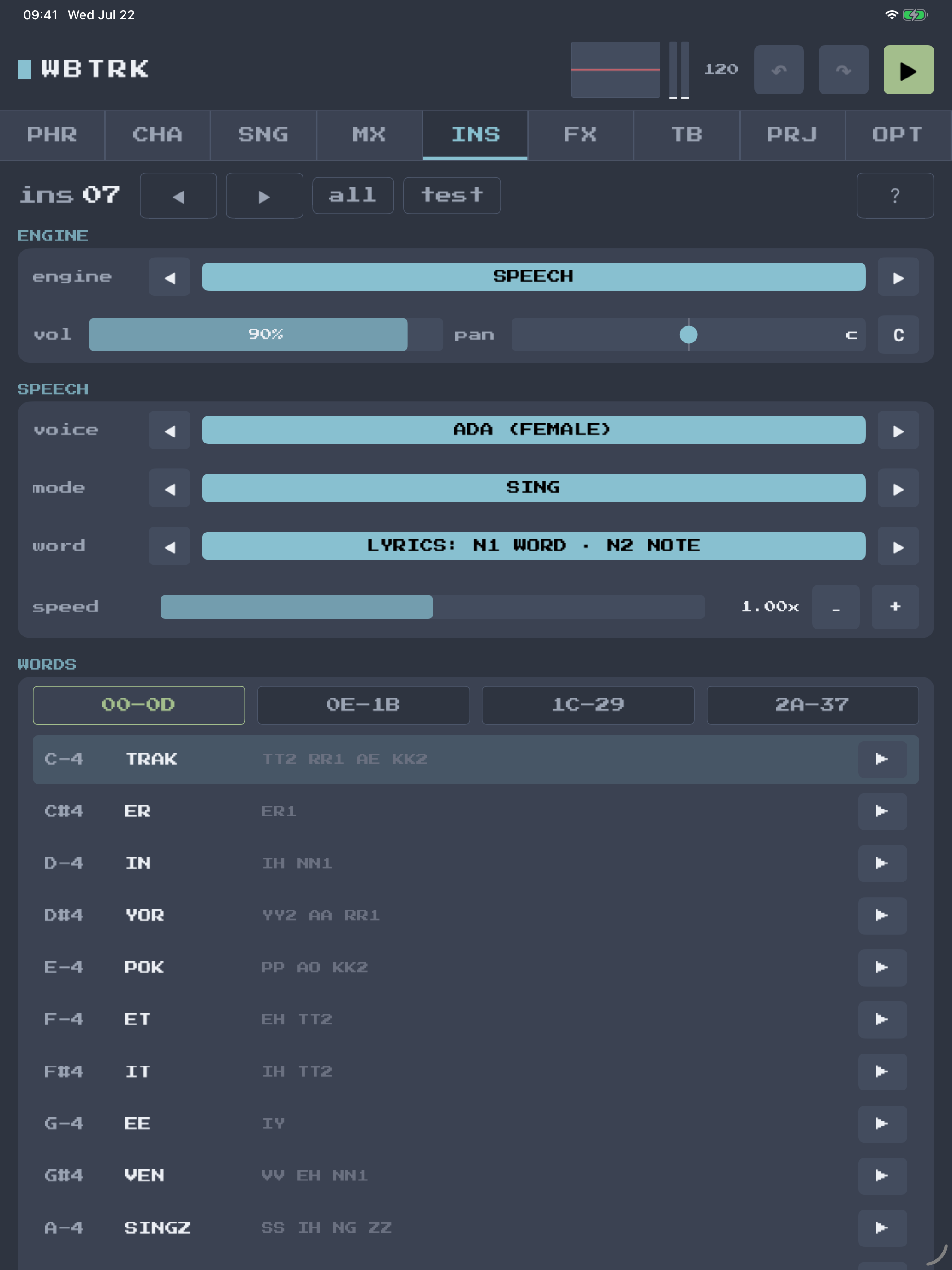Preview the SINGZ word at A-4

(x=882, y=1228)
